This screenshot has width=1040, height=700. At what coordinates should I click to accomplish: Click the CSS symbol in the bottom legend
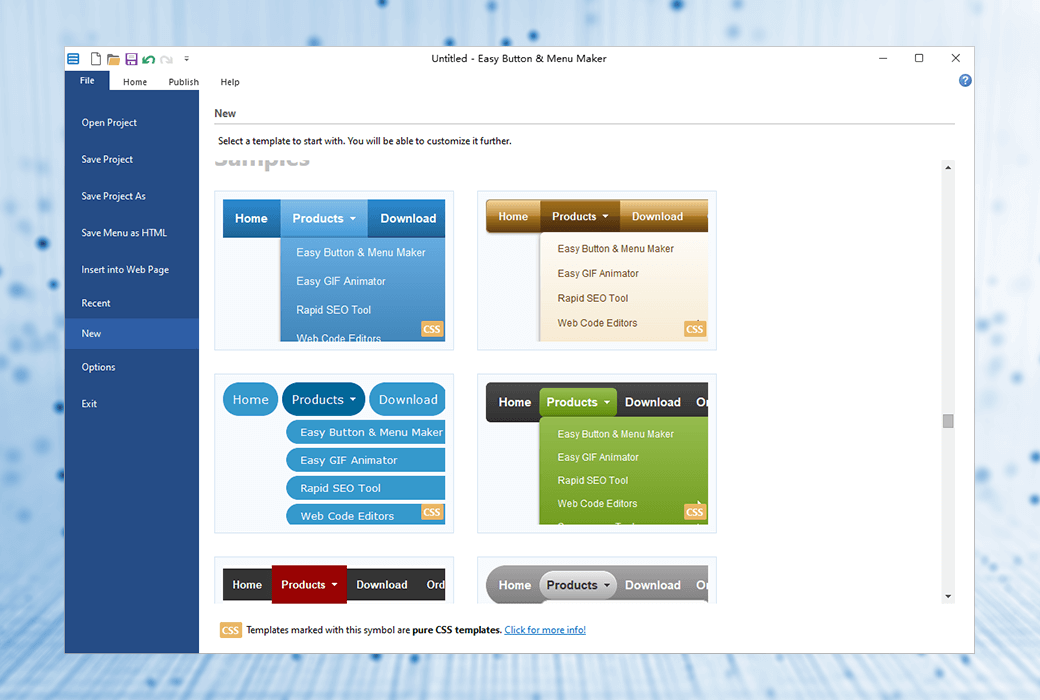click(x=230, y=630)
